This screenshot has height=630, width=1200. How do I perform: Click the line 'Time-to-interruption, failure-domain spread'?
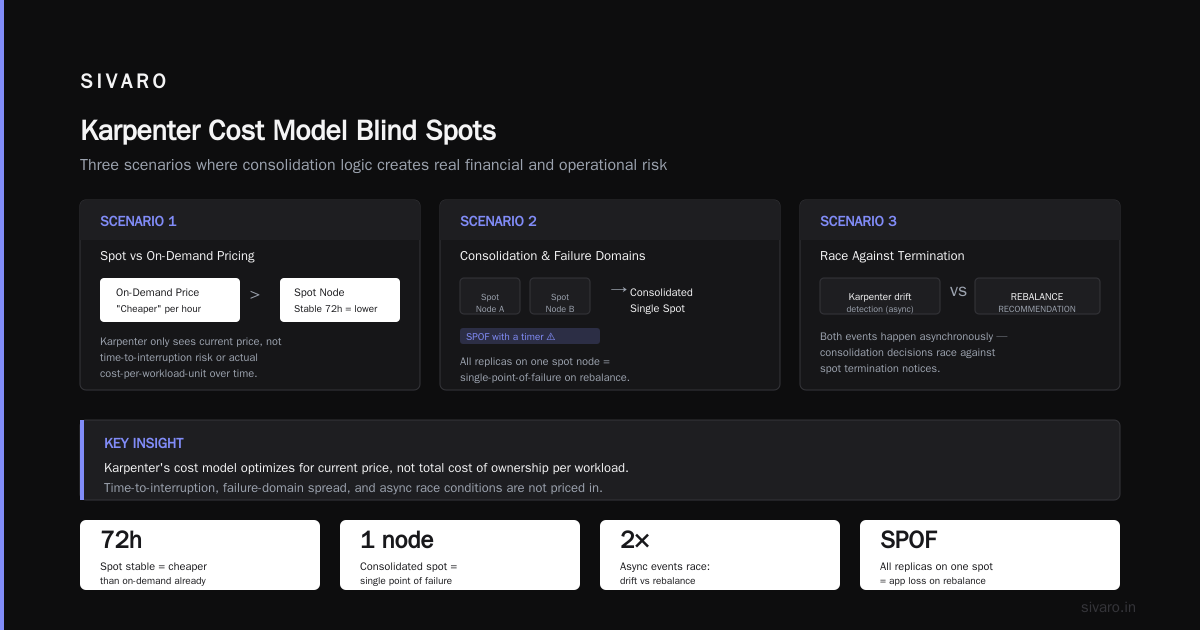pos(353,488)
